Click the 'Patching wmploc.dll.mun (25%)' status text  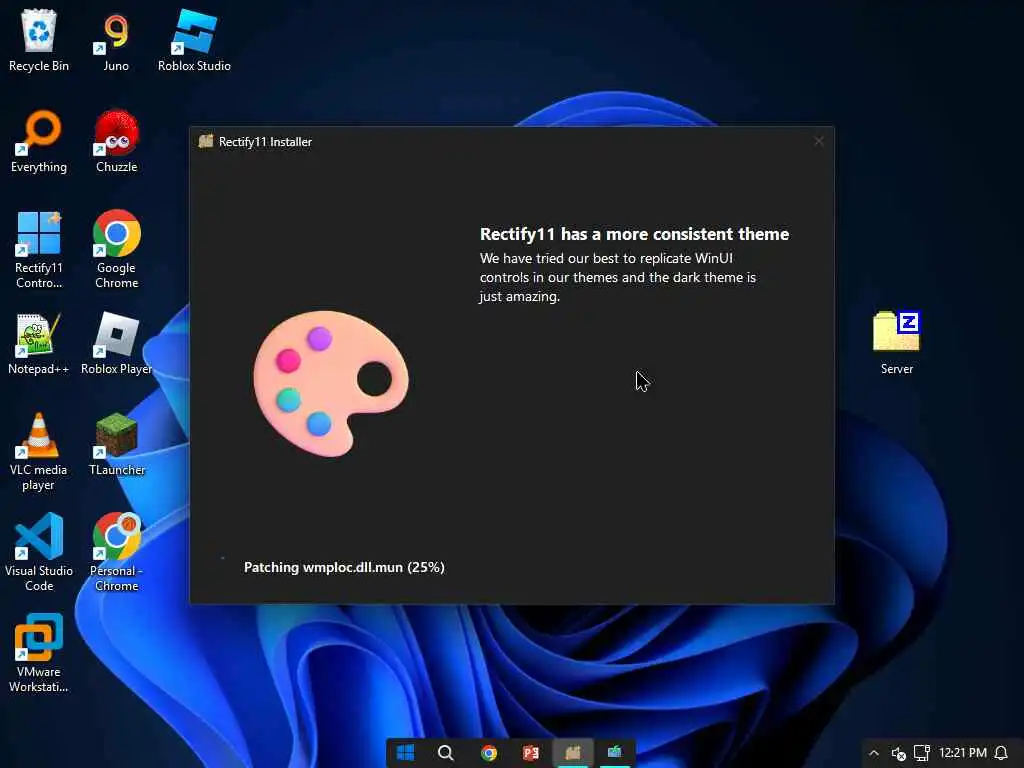(344, 567)
